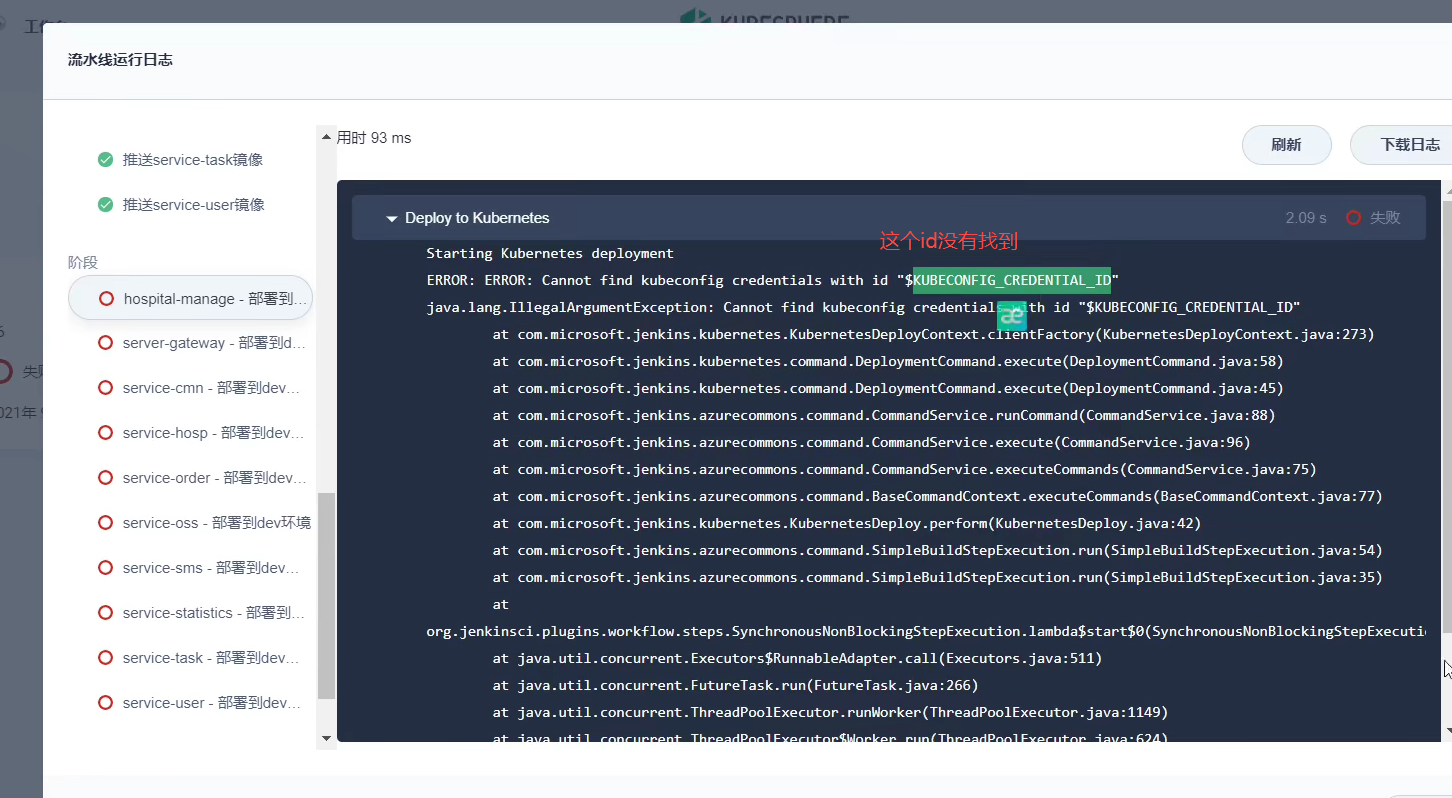Open the hospital-manage deploy stage
This screenshot has height=798, width=1452.
pyautogui.click(x=190, y=298)
